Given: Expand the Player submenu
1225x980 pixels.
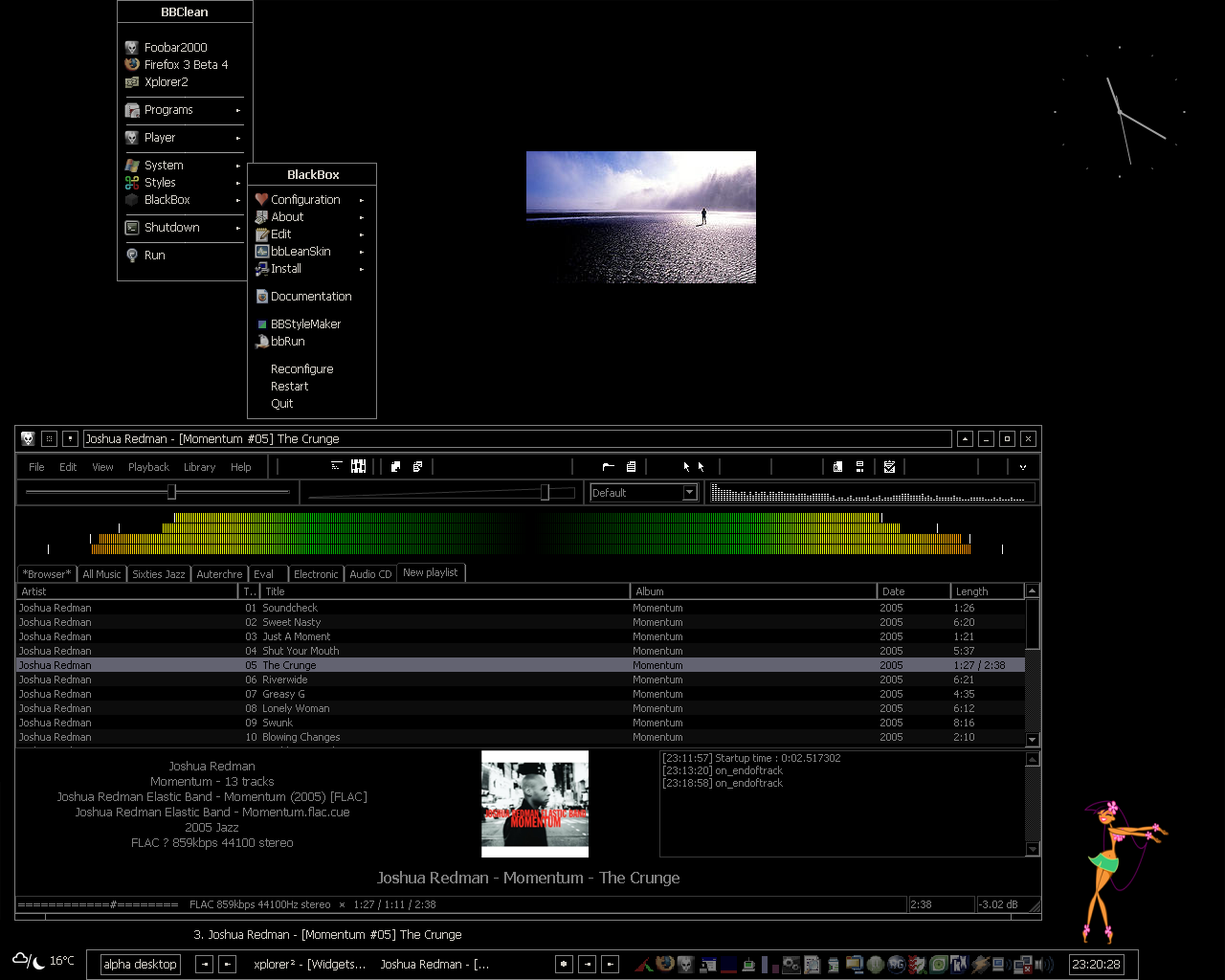Looking at the screenshot, I should [184, 138].
